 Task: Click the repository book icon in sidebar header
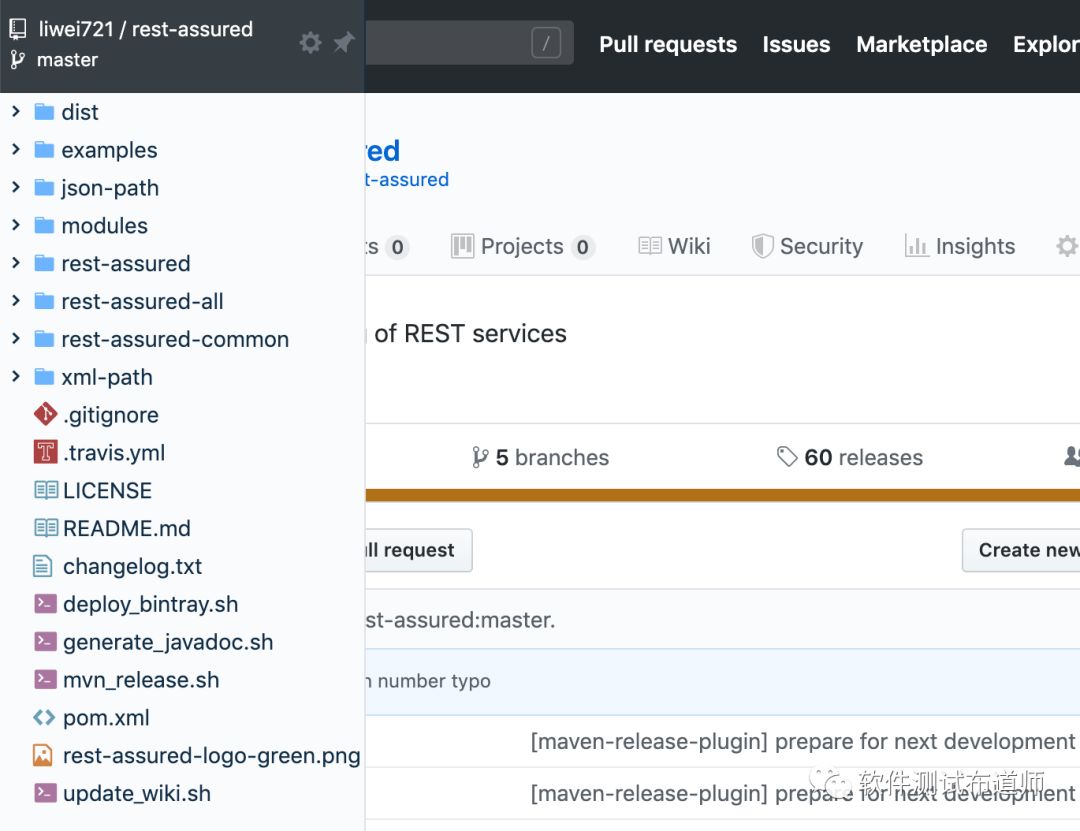(x=18, y=29)
